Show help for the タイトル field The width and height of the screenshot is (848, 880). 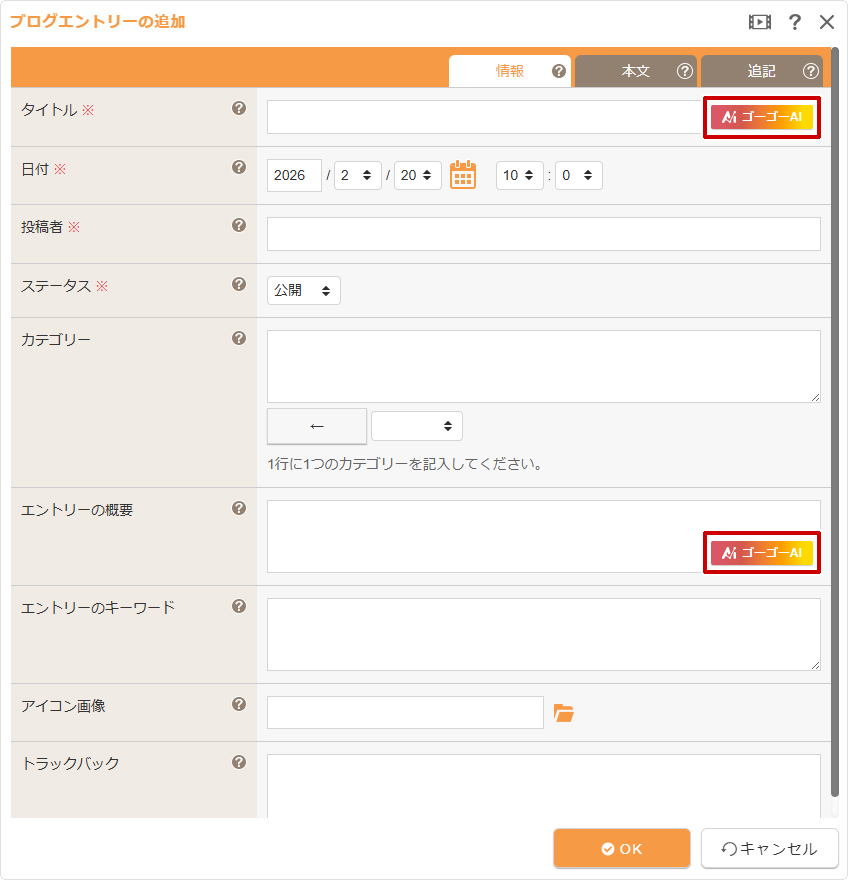[x=239, y=108]
